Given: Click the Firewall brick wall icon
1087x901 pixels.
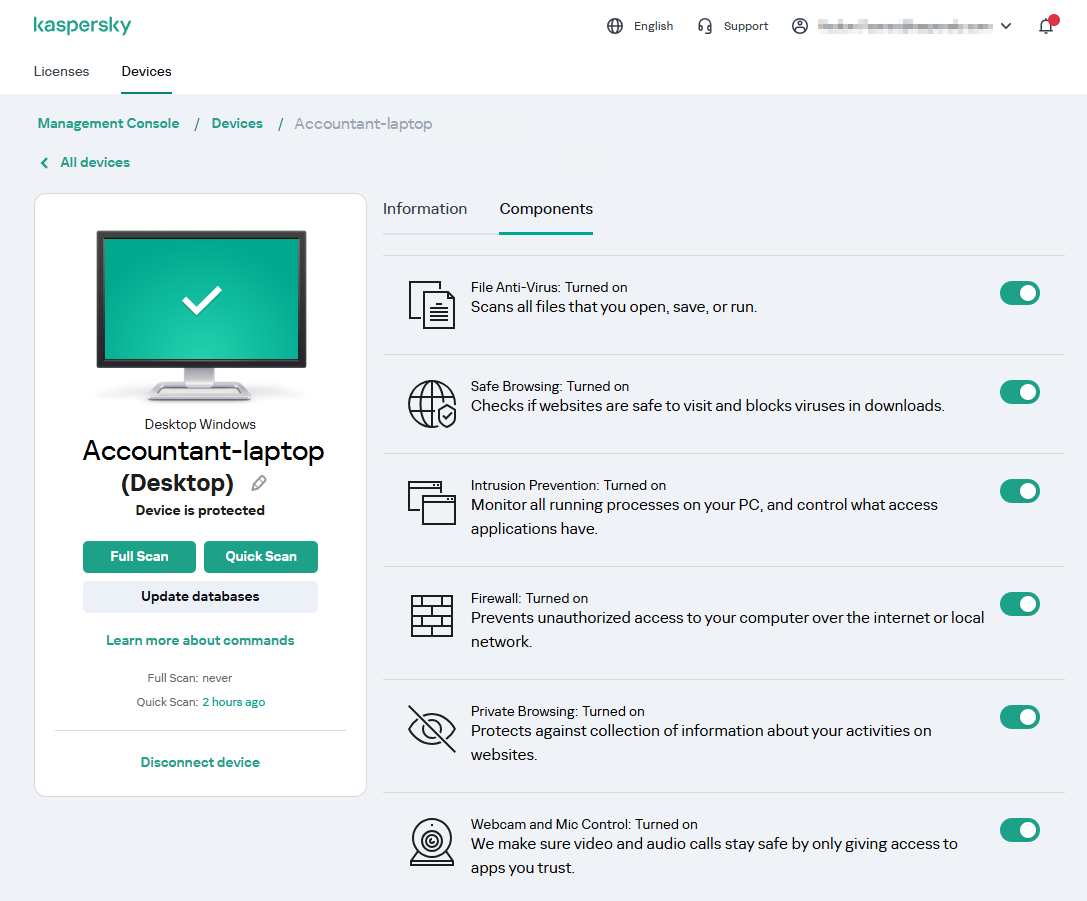Looking at the screenshot, I should click(x=431, y=615).
